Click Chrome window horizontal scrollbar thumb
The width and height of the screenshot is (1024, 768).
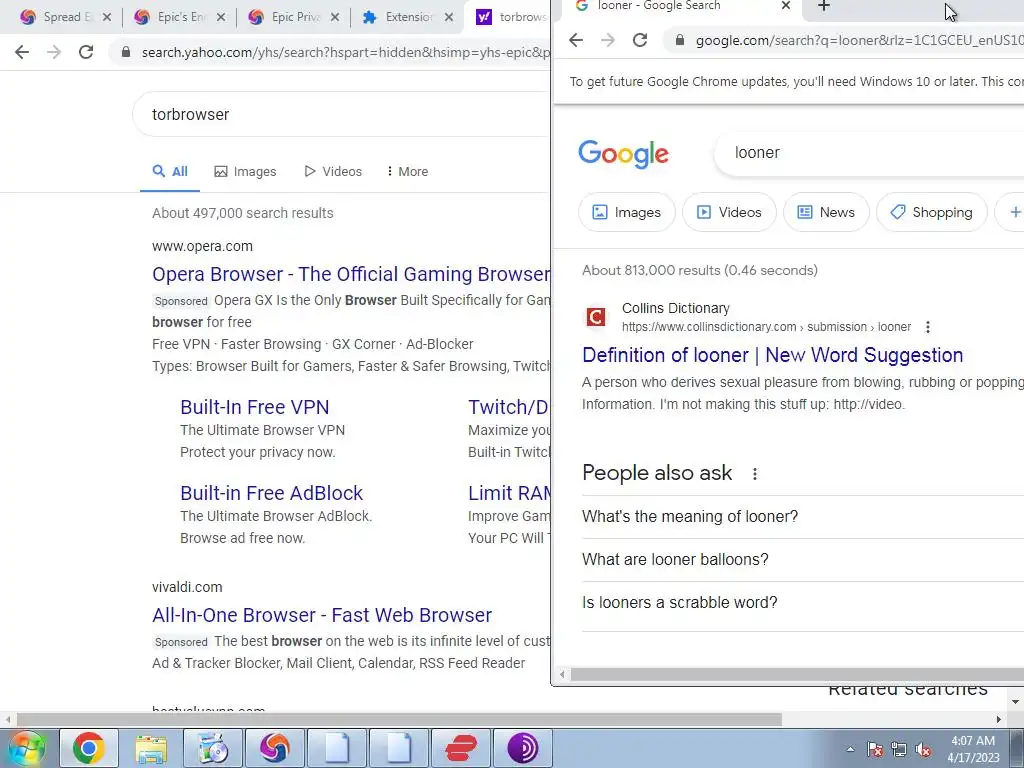pyautogui.click(x=797, y=674)
